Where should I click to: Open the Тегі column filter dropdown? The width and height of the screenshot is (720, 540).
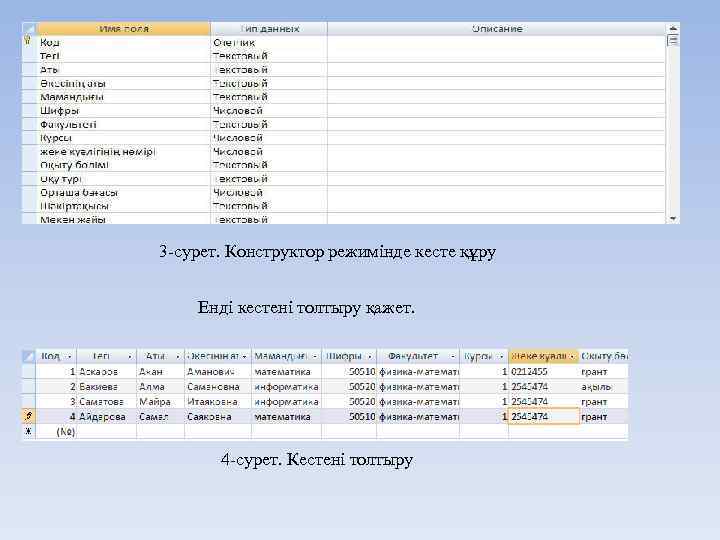coord(130,356)
